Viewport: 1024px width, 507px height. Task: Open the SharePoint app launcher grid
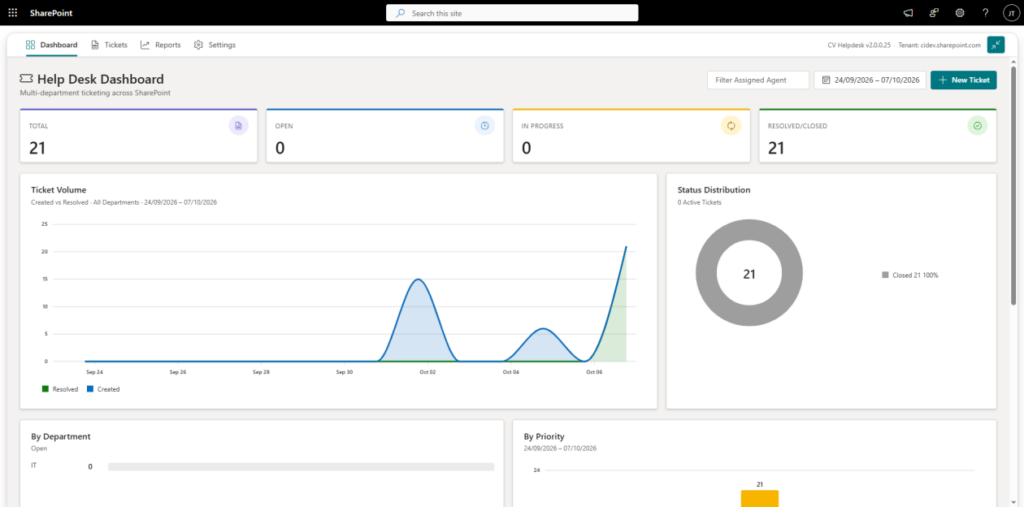click(13, 12)
